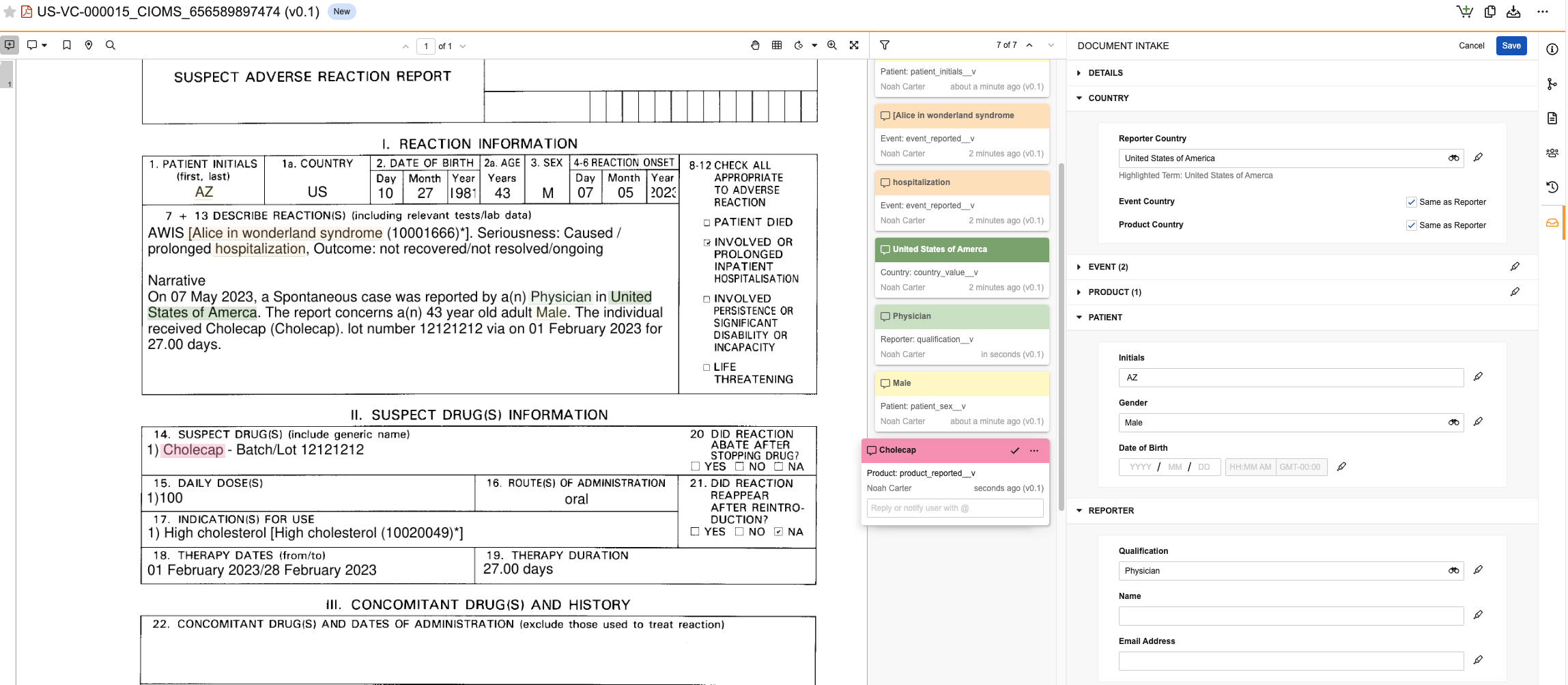This screenshot has width=1568, height=685.
Task: Uncheck Event Country Same as Reporter
Action: click(x=1411, y=202)
